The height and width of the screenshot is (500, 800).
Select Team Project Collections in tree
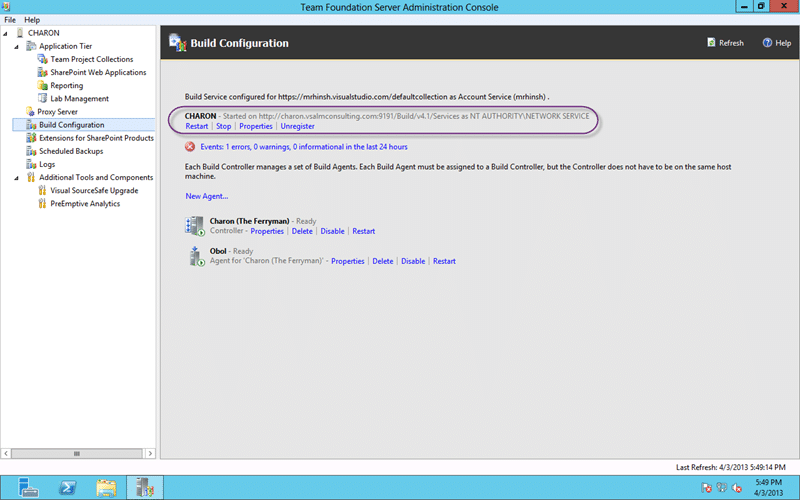(x=92, y=59)
